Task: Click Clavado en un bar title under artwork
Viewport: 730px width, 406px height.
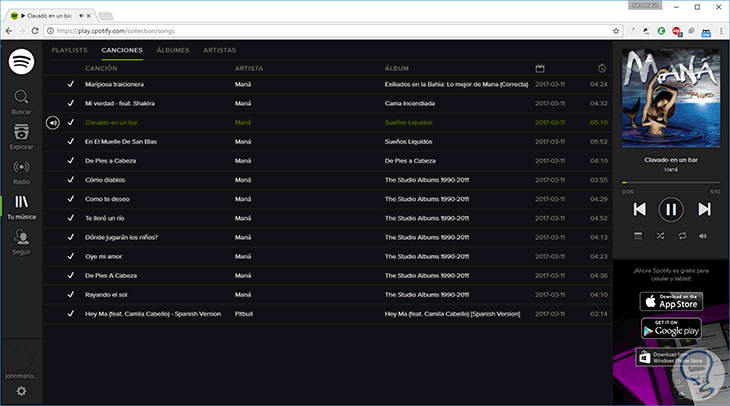Action: pyautogui.click(x=671, y=160)
